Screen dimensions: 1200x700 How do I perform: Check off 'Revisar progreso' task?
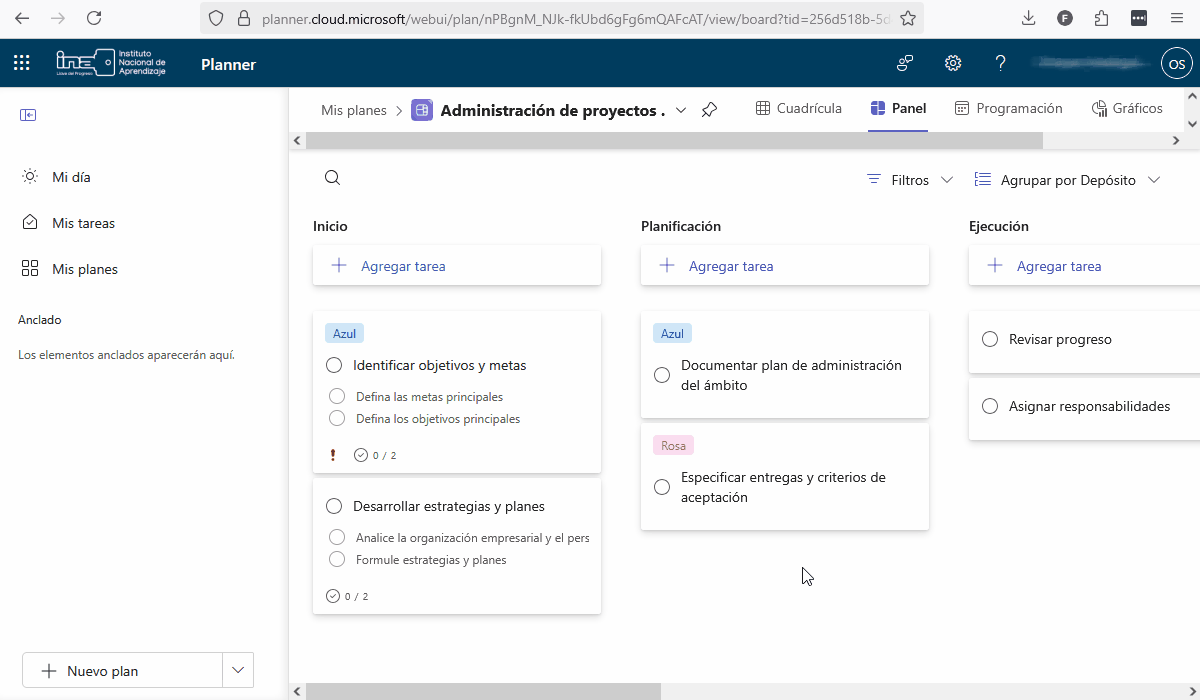coord(990,339)
